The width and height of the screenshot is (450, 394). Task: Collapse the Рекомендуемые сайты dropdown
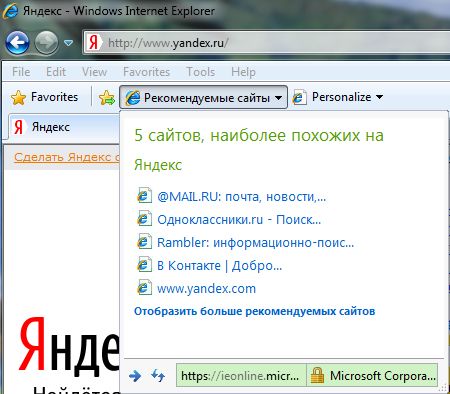coord(203,97)
